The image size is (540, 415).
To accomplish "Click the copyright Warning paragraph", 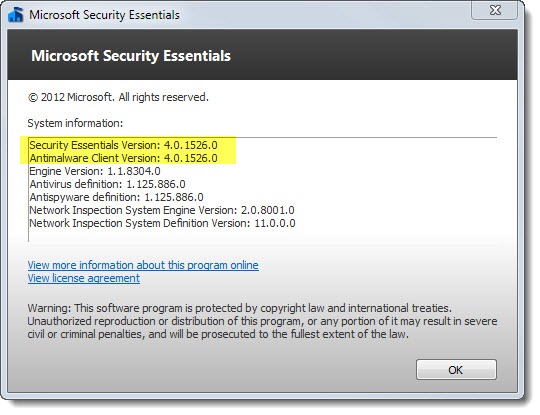I will (262, 321).
